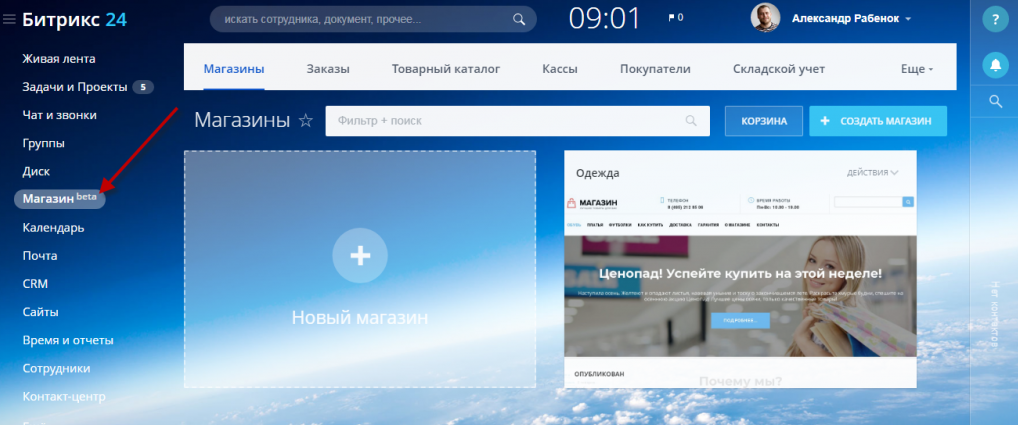This screenshot has height=425, width=1018.
Task: Click СОЗДАТЬ МАГАЗИН button
Action: [878, 121]
